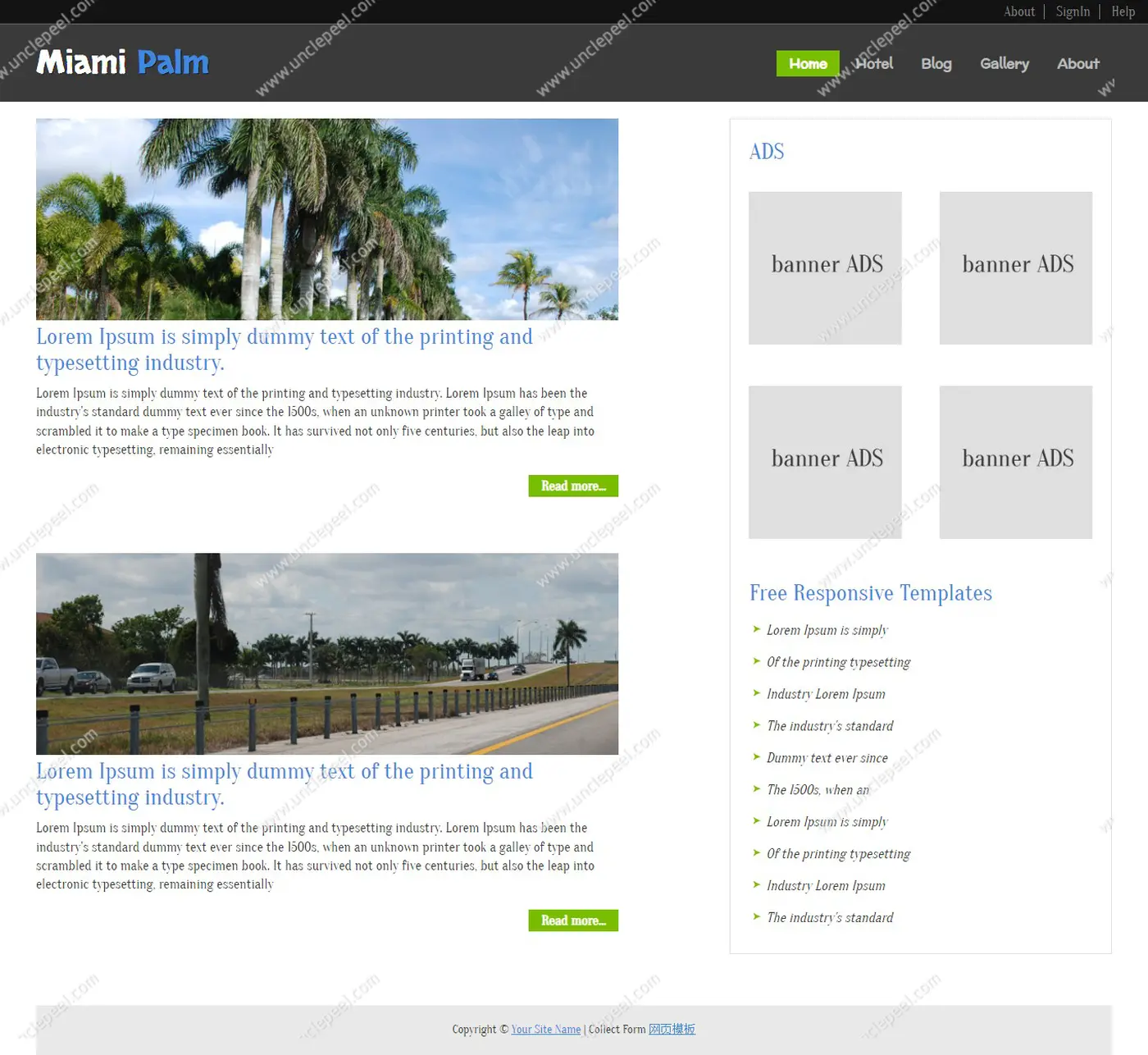
Task: Click the top-left banner ADS box
Action: (x=825, y=268)
